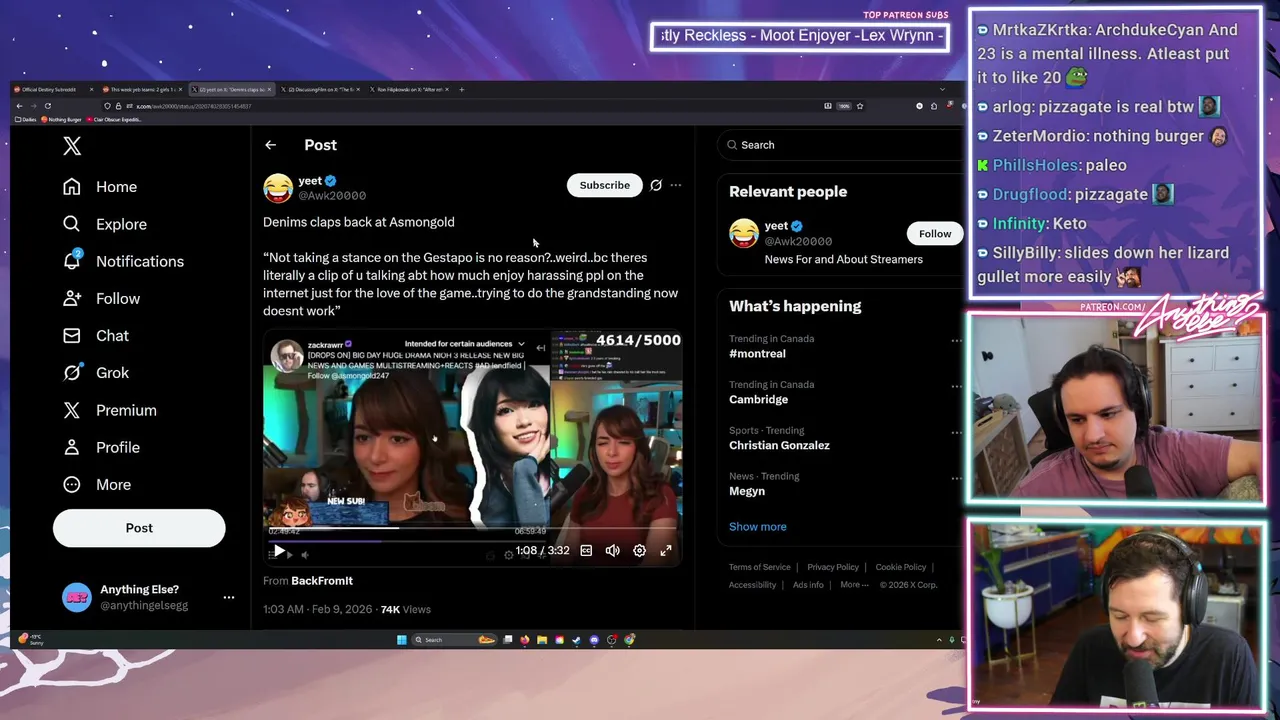Switch to the Ron Filipkowski on X tab
Screen dimensions: 1280x720
pos(409,89)
